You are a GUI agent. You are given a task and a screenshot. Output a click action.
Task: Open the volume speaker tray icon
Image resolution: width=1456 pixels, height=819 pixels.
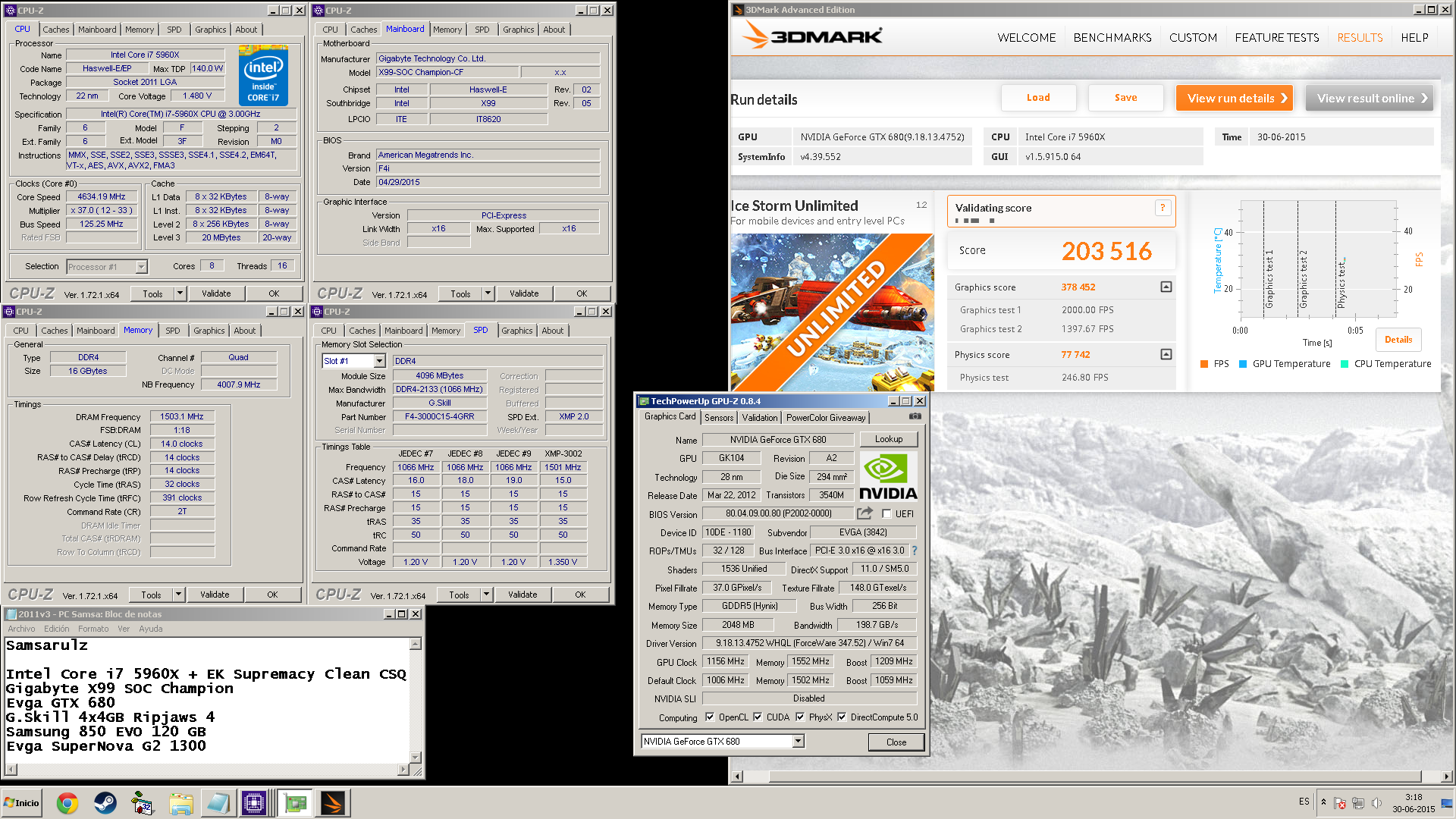coord(1376,803)
